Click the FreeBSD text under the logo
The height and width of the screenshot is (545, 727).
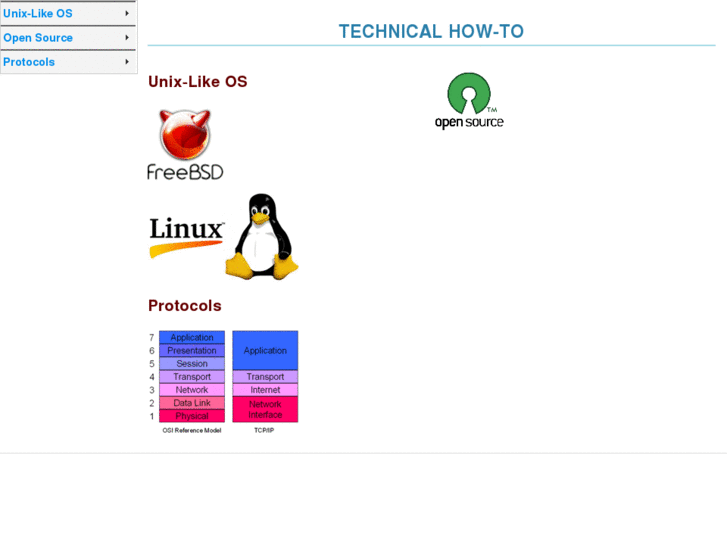[x=185, y=172]
